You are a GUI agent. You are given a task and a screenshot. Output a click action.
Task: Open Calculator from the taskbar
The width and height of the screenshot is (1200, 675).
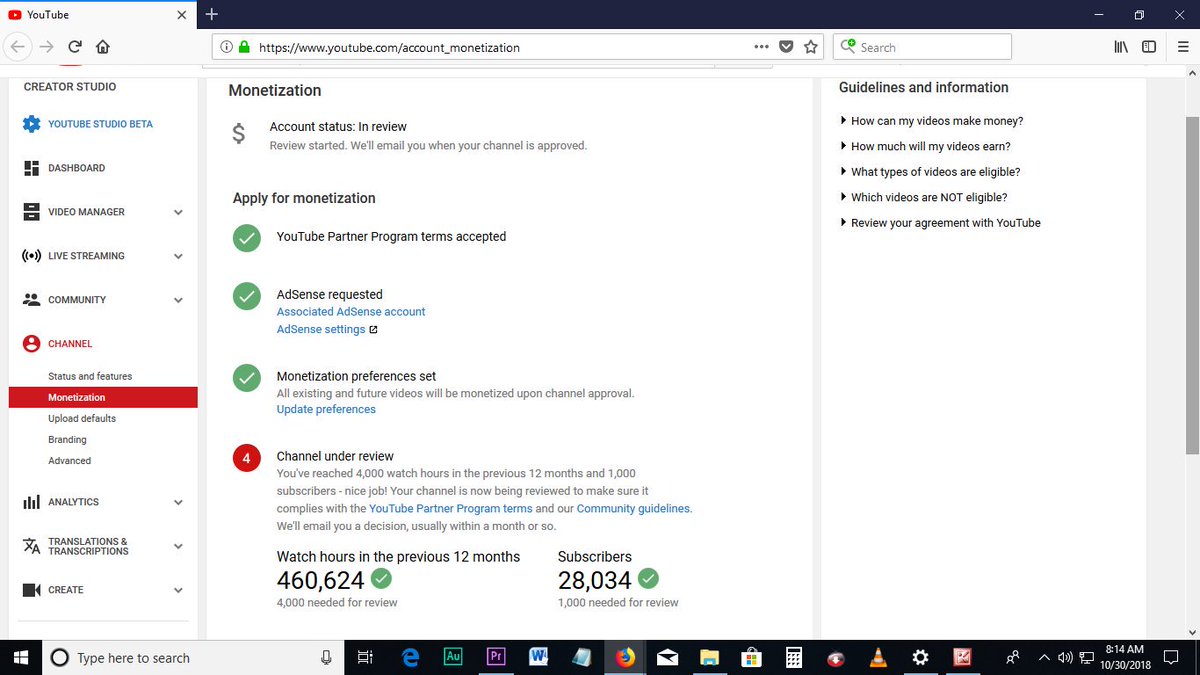tap(794, 657)
